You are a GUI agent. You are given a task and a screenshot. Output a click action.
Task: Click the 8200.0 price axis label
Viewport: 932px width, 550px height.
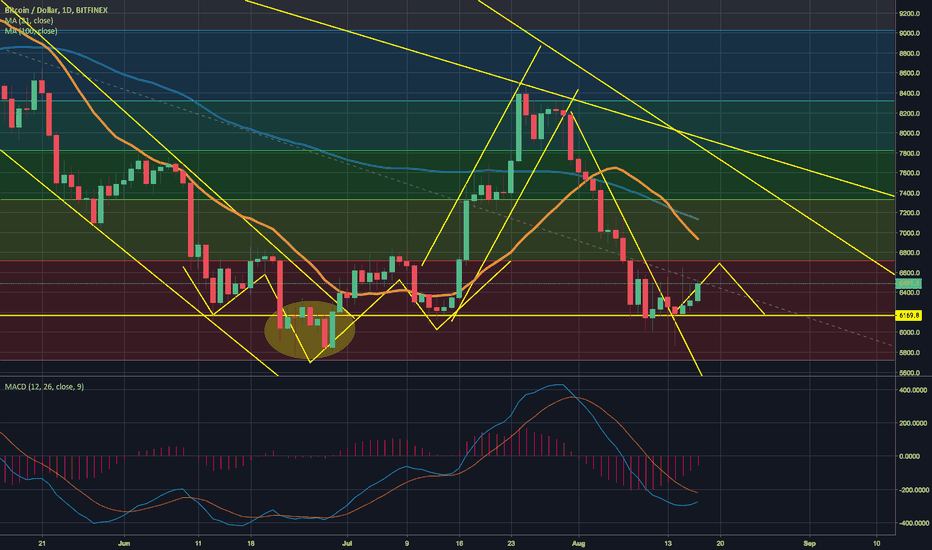click(x=909, y=113)
